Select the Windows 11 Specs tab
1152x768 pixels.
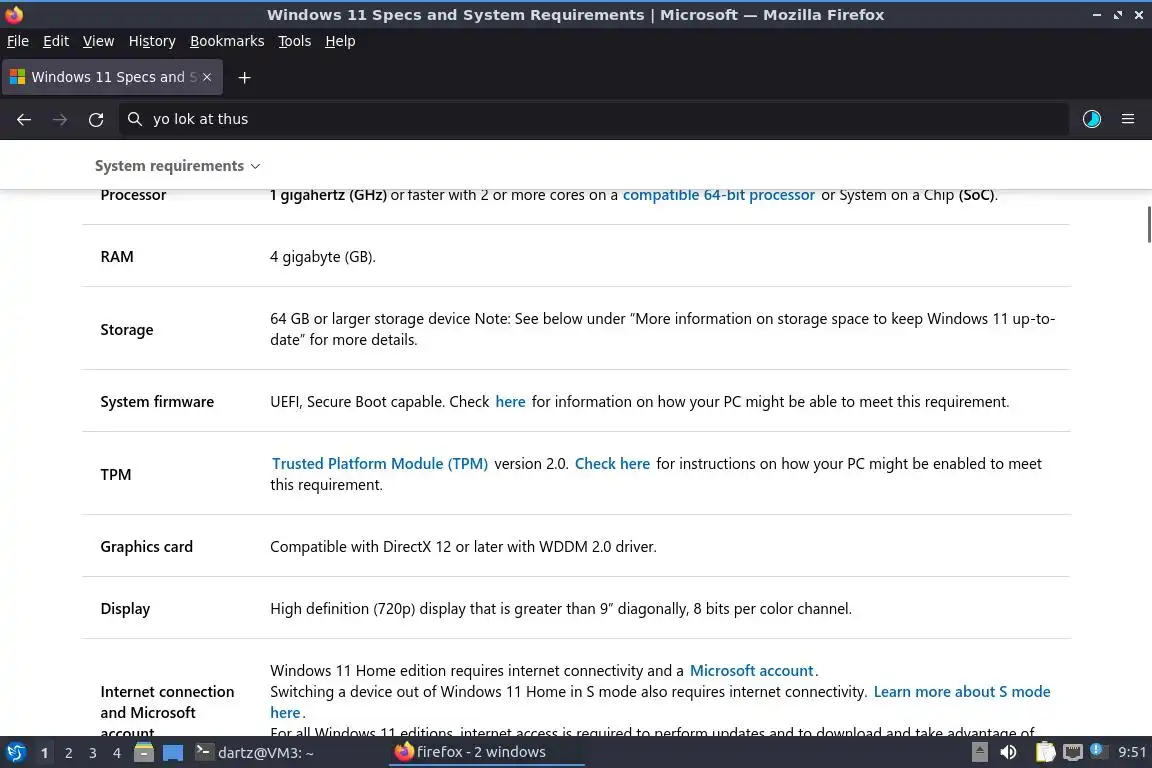[112, 77]
